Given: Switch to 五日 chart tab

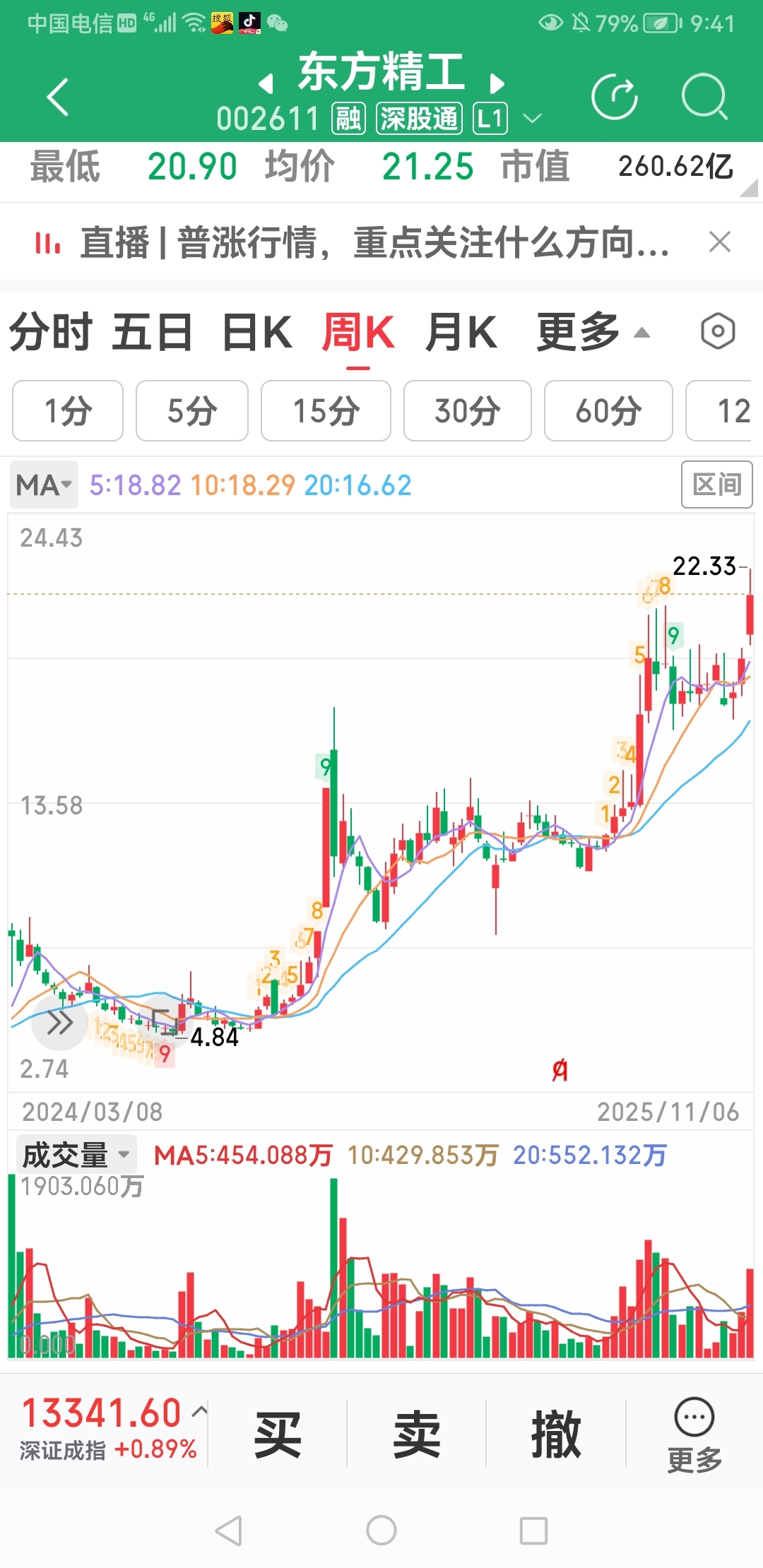Looking at the screenshot, I should pos(152,332).
